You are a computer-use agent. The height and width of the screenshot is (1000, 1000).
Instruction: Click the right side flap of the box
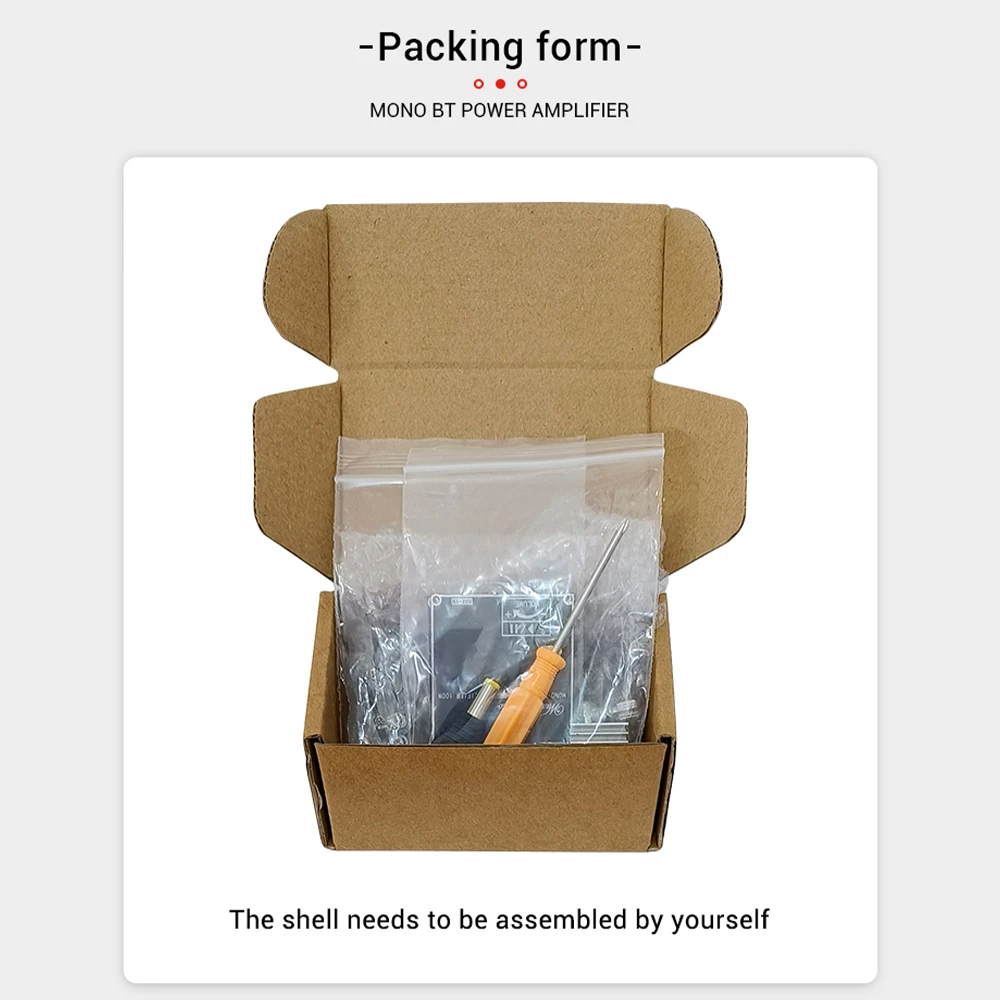[702, 482]
